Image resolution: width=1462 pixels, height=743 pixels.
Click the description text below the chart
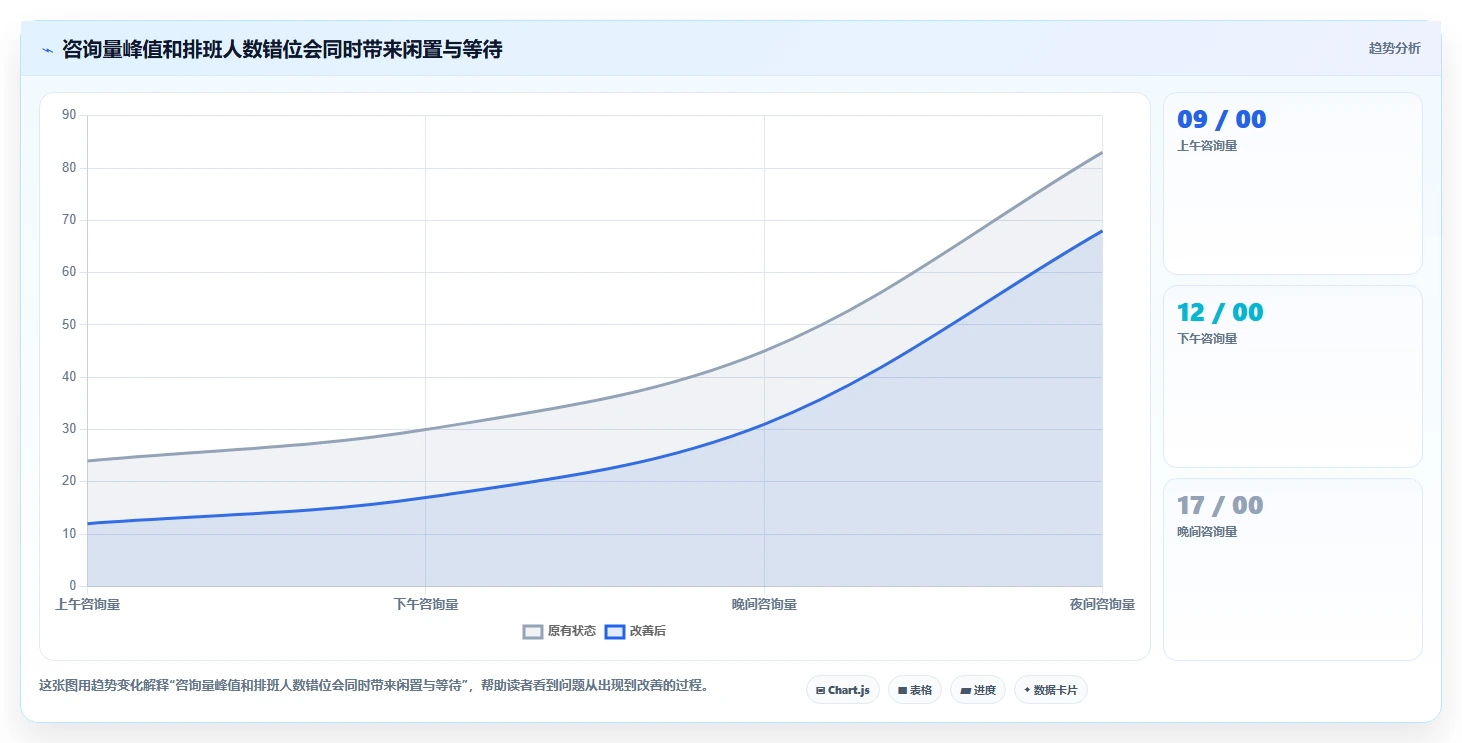(x=373, y=686)
